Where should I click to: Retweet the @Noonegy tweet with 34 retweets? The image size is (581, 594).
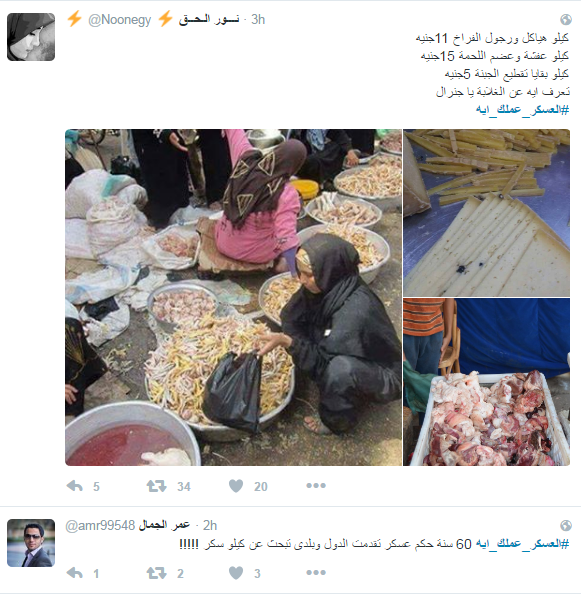pos(156,486)
